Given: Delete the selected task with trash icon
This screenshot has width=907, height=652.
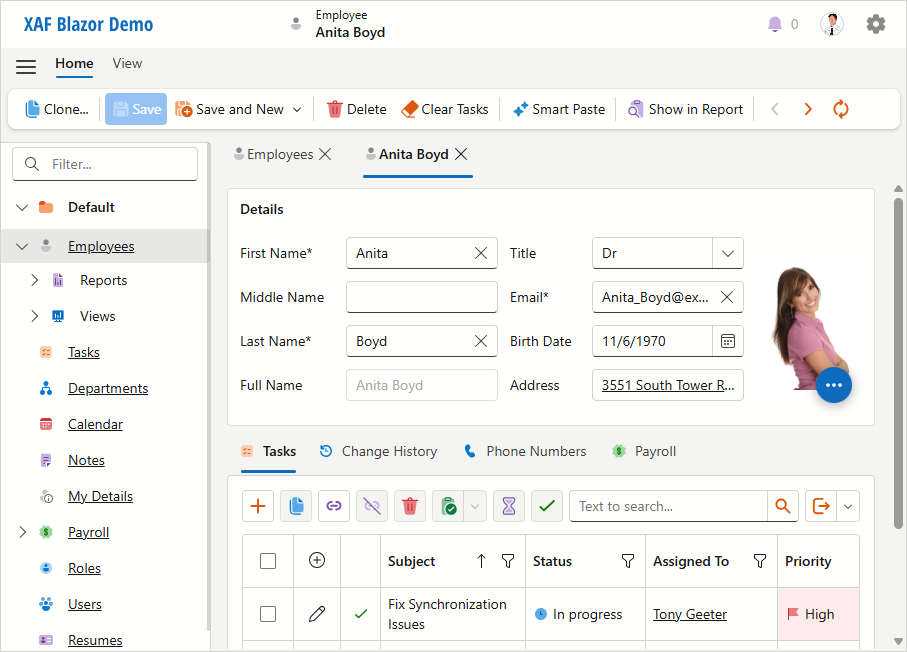Looking at the screenshot, I should pyautogui.click(x=410, y=506).
